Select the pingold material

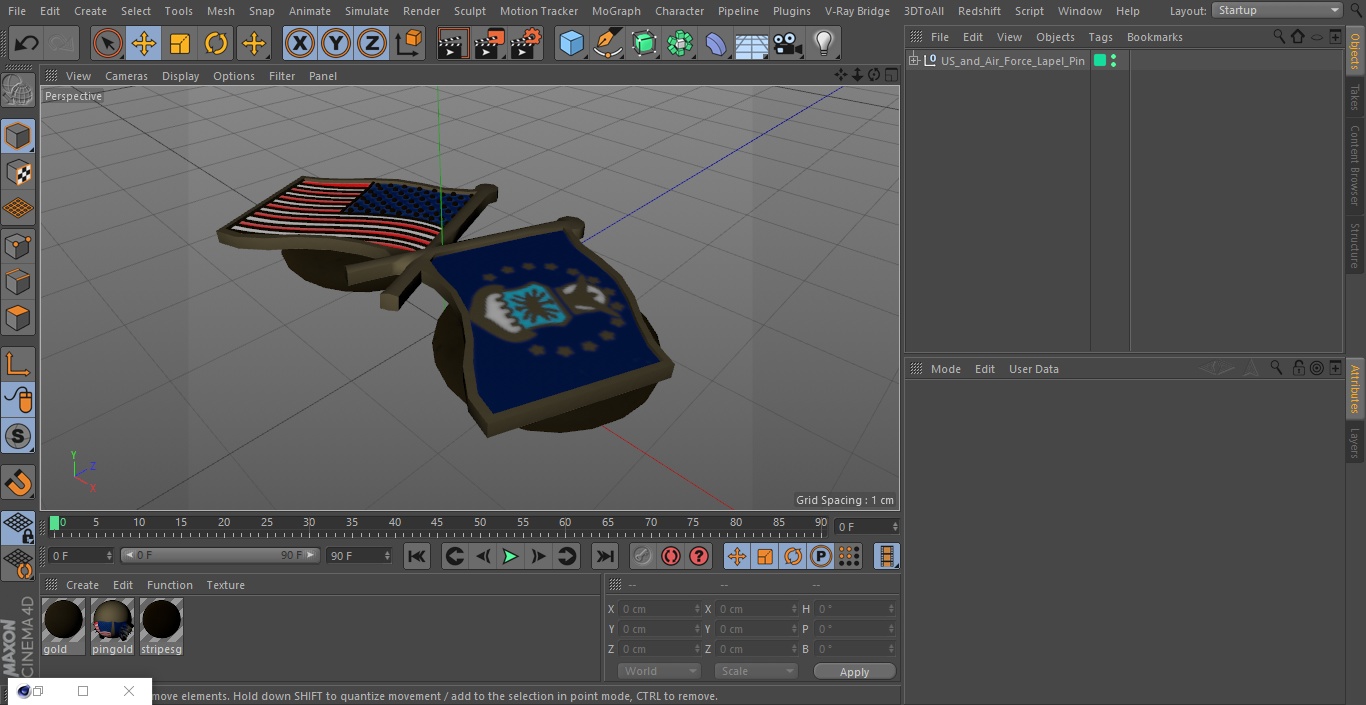pyautogui.click(x=112, y=627)
